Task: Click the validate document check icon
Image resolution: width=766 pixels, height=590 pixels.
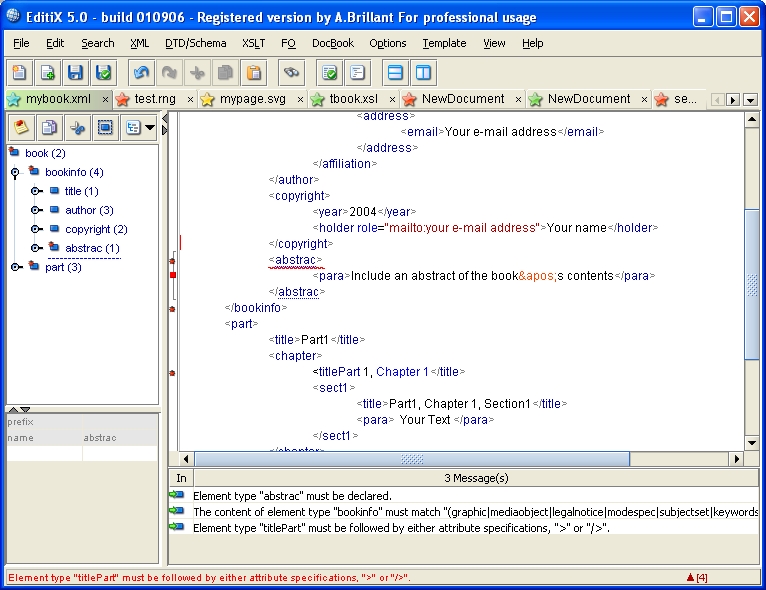Action: coord(329,73)
